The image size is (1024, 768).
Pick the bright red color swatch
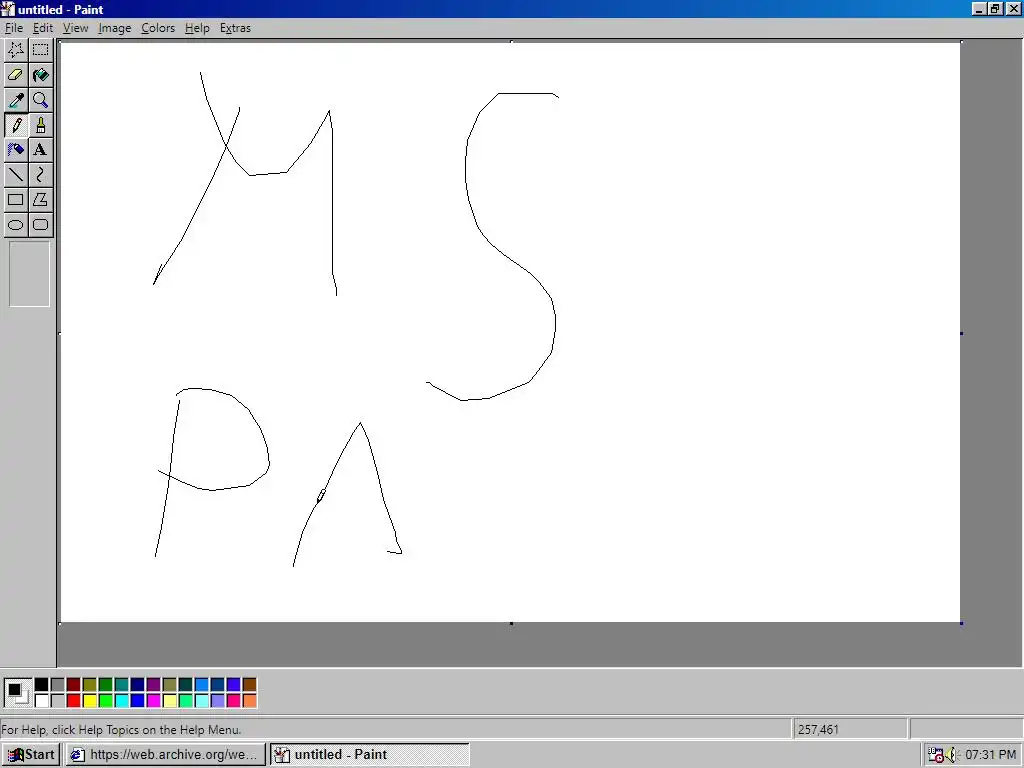pyautogui.click(x=73, y=701)
